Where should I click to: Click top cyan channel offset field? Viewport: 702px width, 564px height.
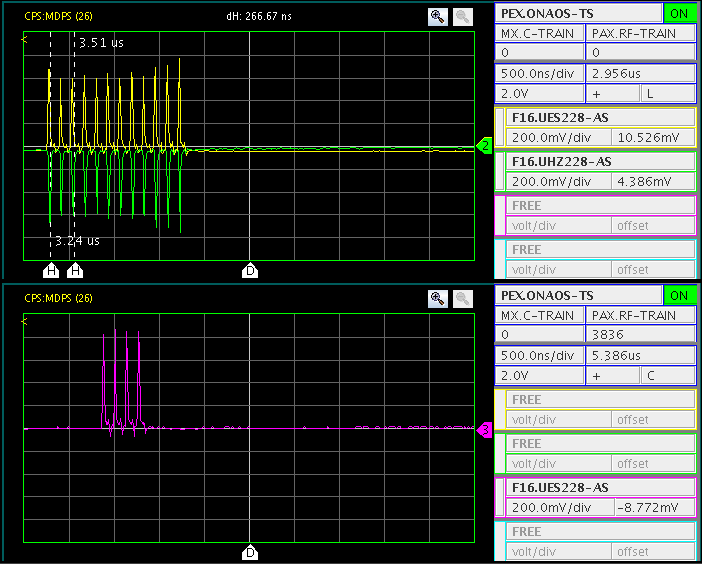(653, 269)
